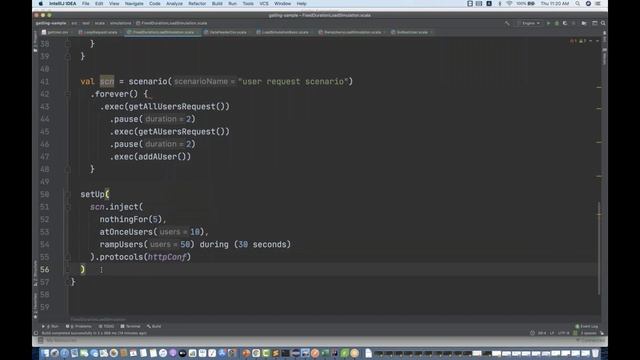Click the FixedDurationLoadSimulation.scala breadcrumb
Image resolution: width=640 pixels, height=360 pixels.
click(x=172, y=23)
